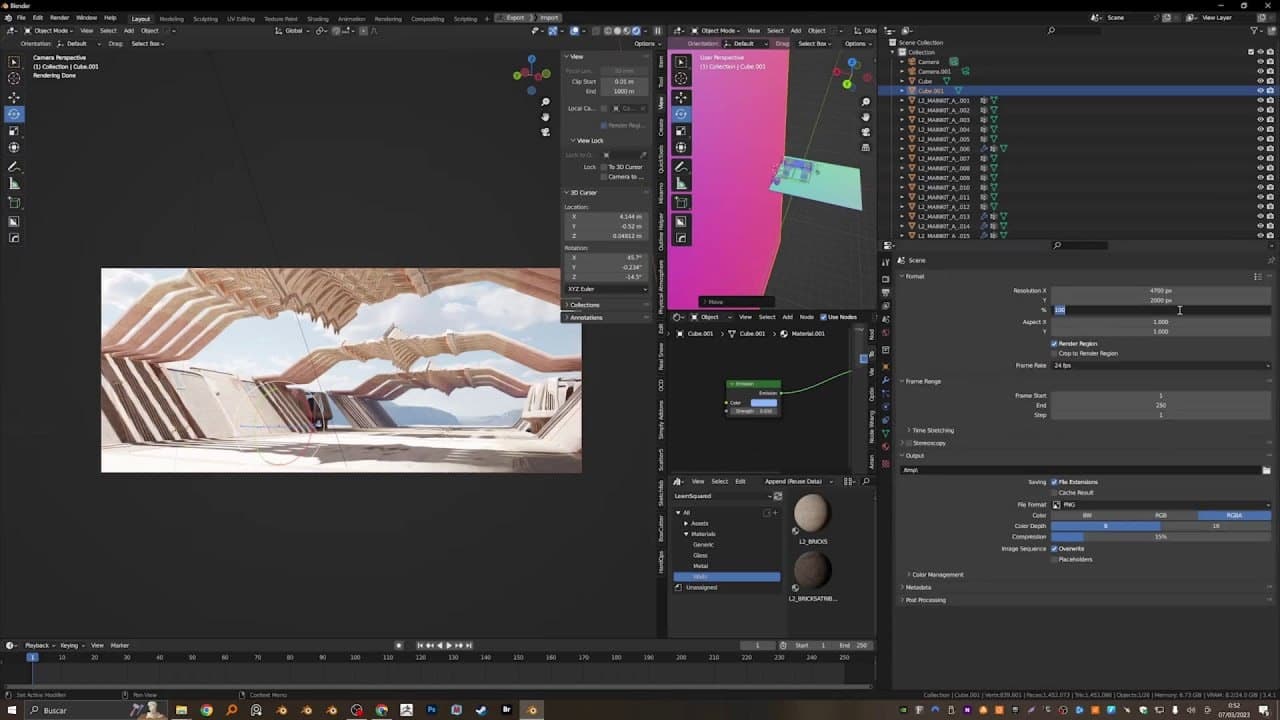Select RGB color mode button
This screenshot has width=1280, height=720.
click(1161, 515)
